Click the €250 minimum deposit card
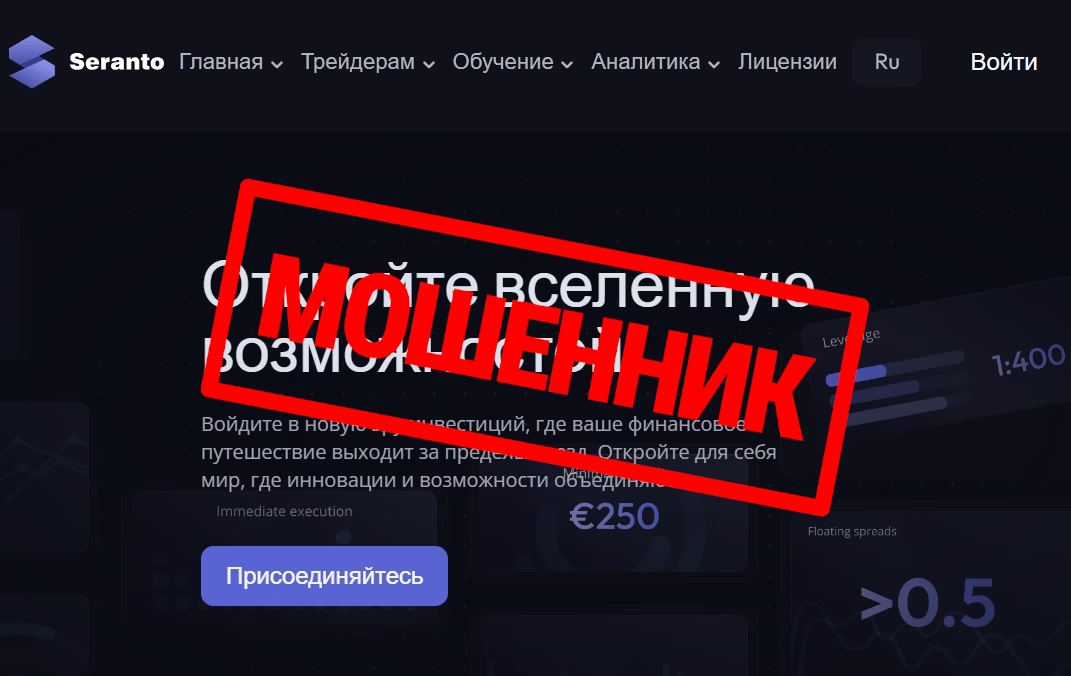This screenshot has width=1071, height=676. (x=613, y=517)
